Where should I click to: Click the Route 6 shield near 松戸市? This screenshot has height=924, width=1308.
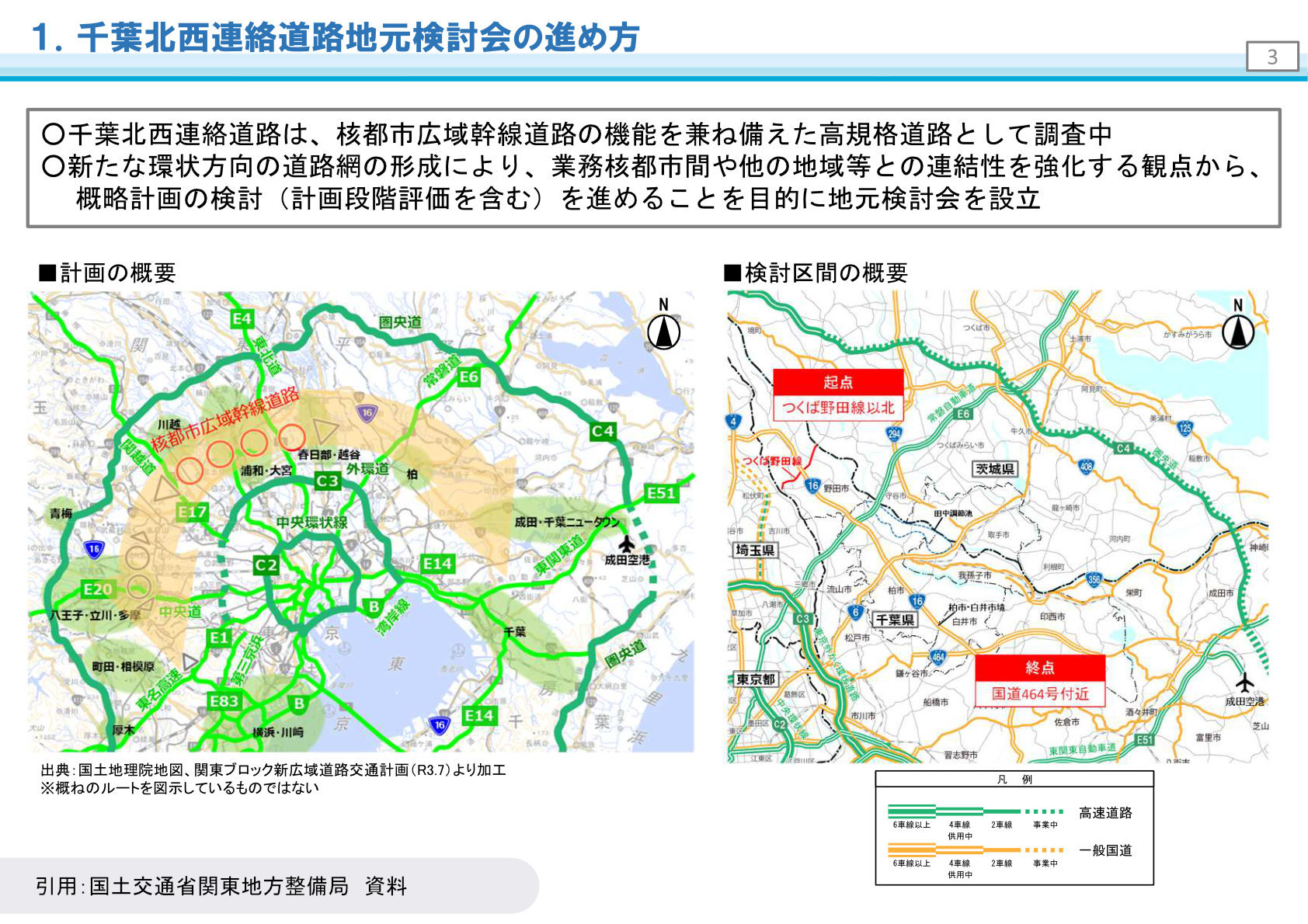855,612
